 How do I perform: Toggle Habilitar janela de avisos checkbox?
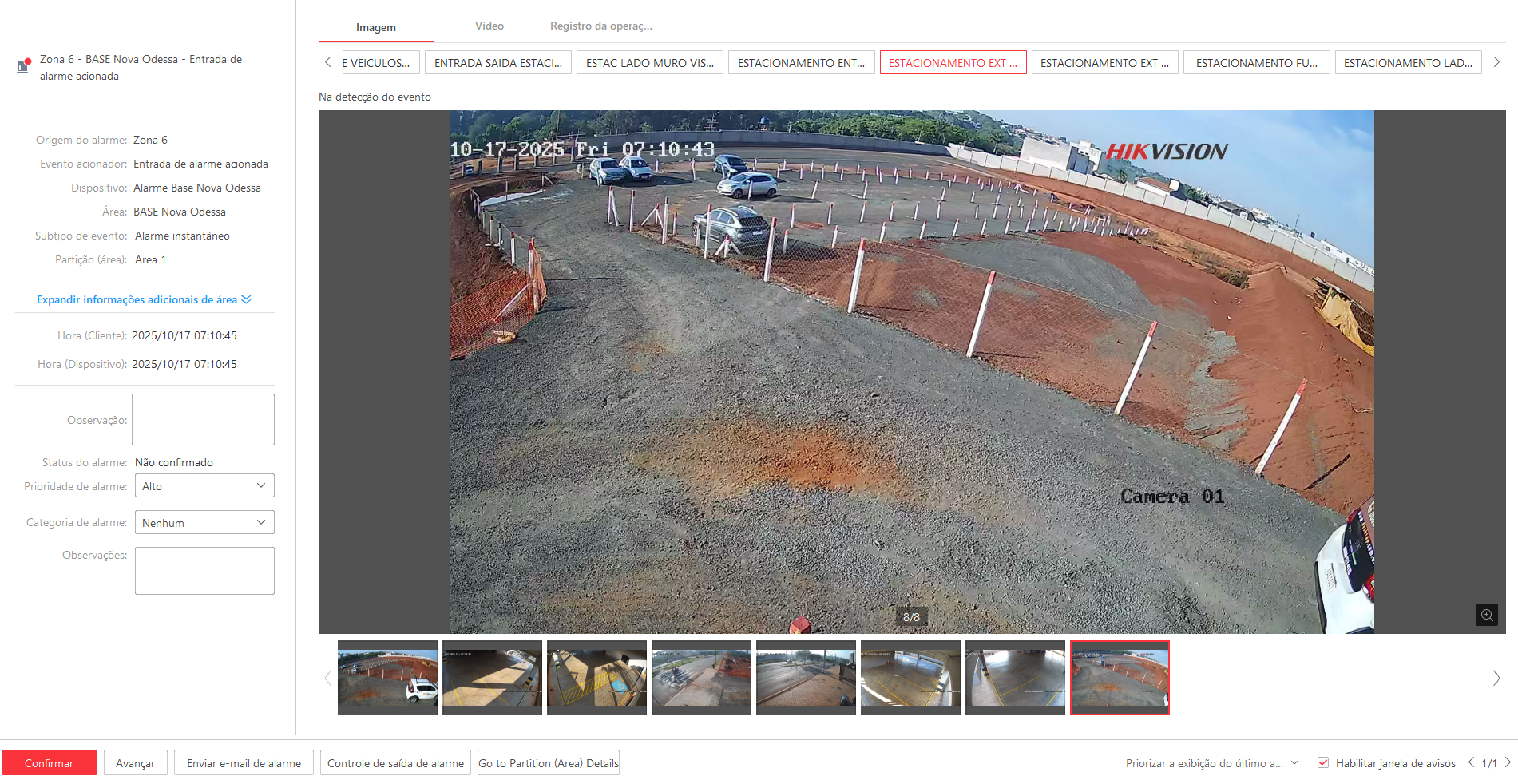pyautogui.click(x=1323, y=762)
